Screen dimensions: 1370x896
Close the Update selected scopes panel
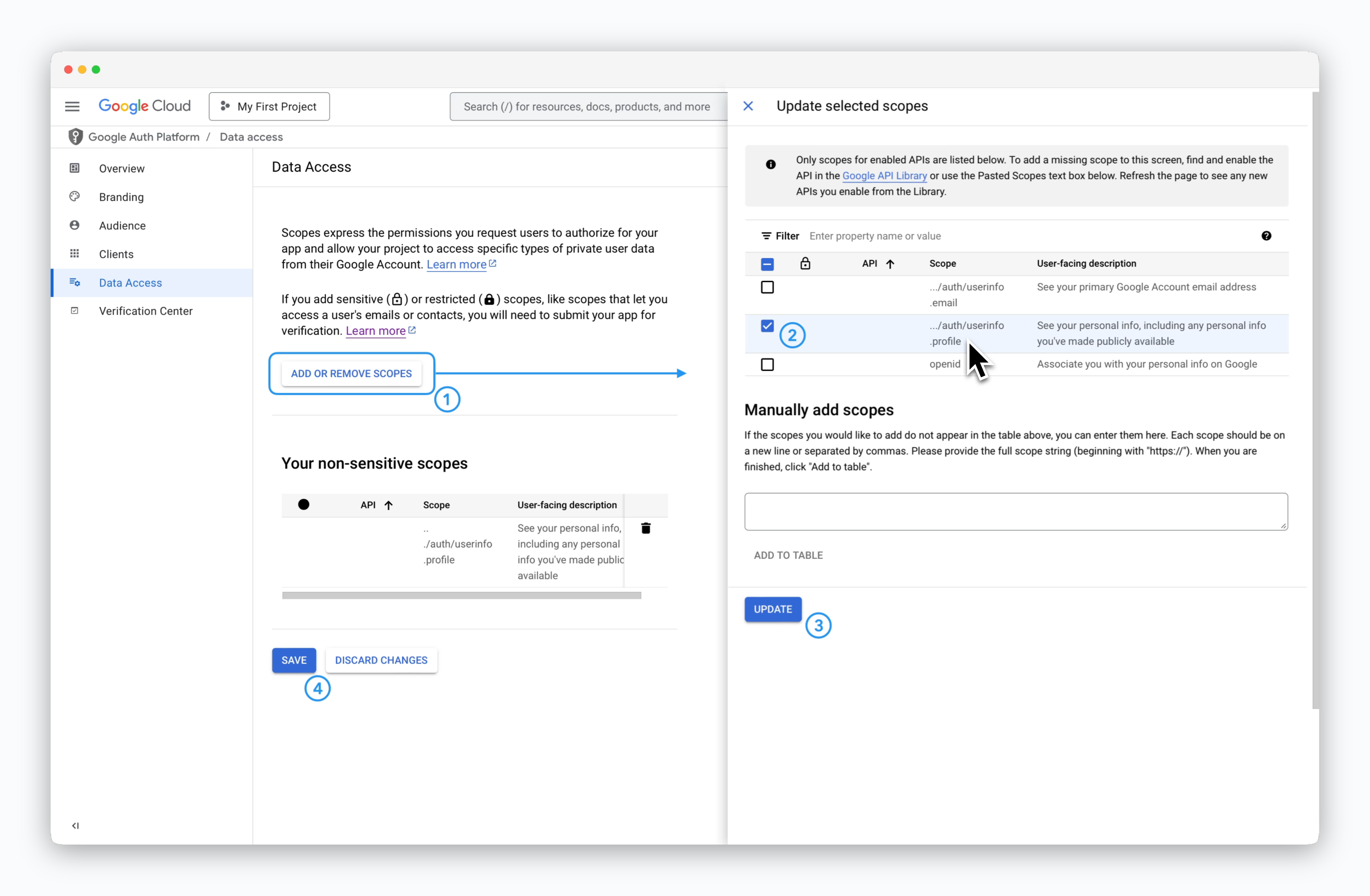[x=748, y=106]
